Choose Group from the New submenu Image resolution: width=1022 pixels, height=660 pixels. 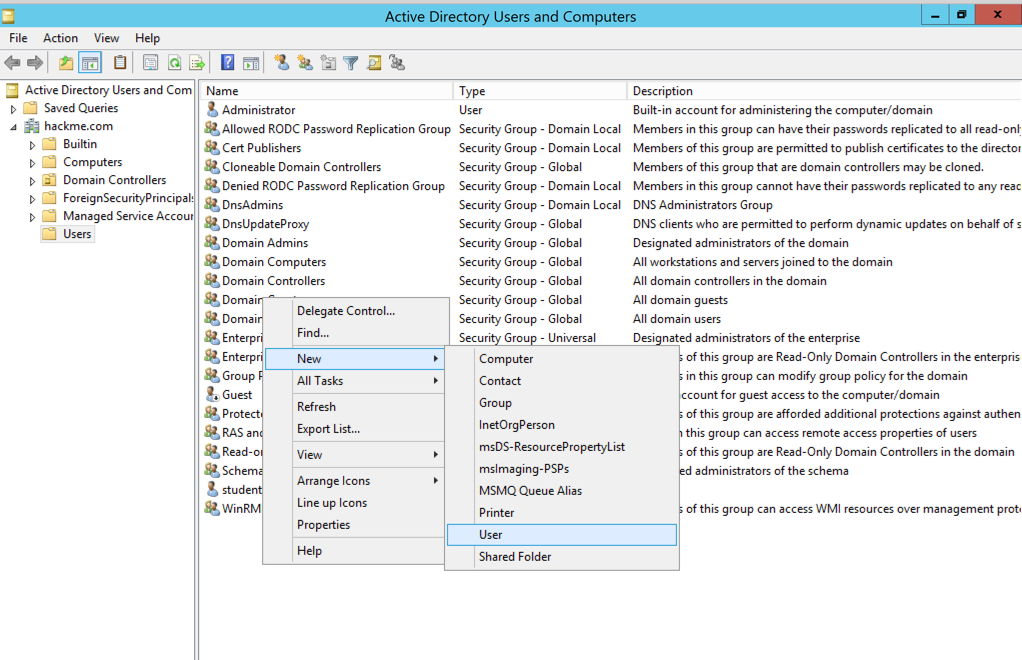[495, 403]
